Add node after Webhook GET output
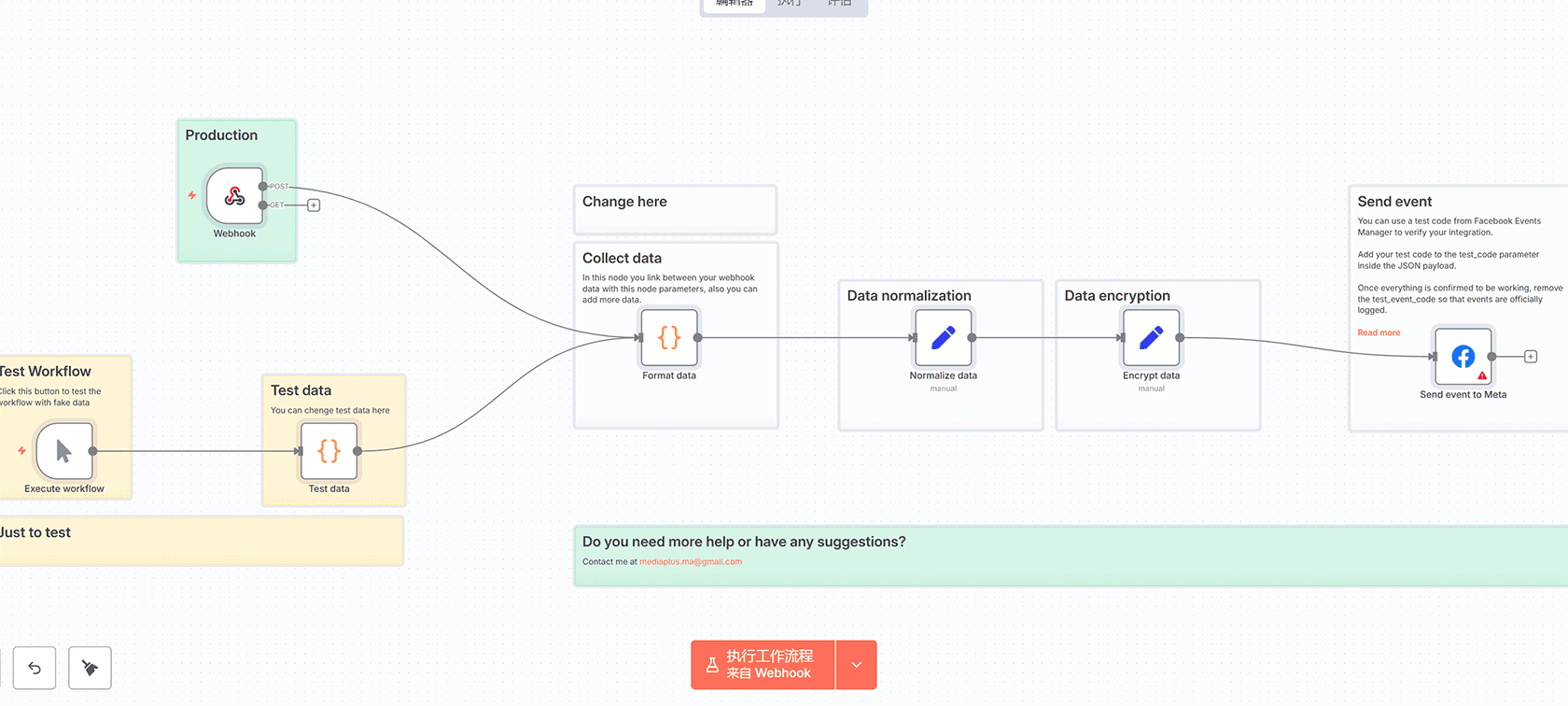The image size is (1568, 706). 314,205
